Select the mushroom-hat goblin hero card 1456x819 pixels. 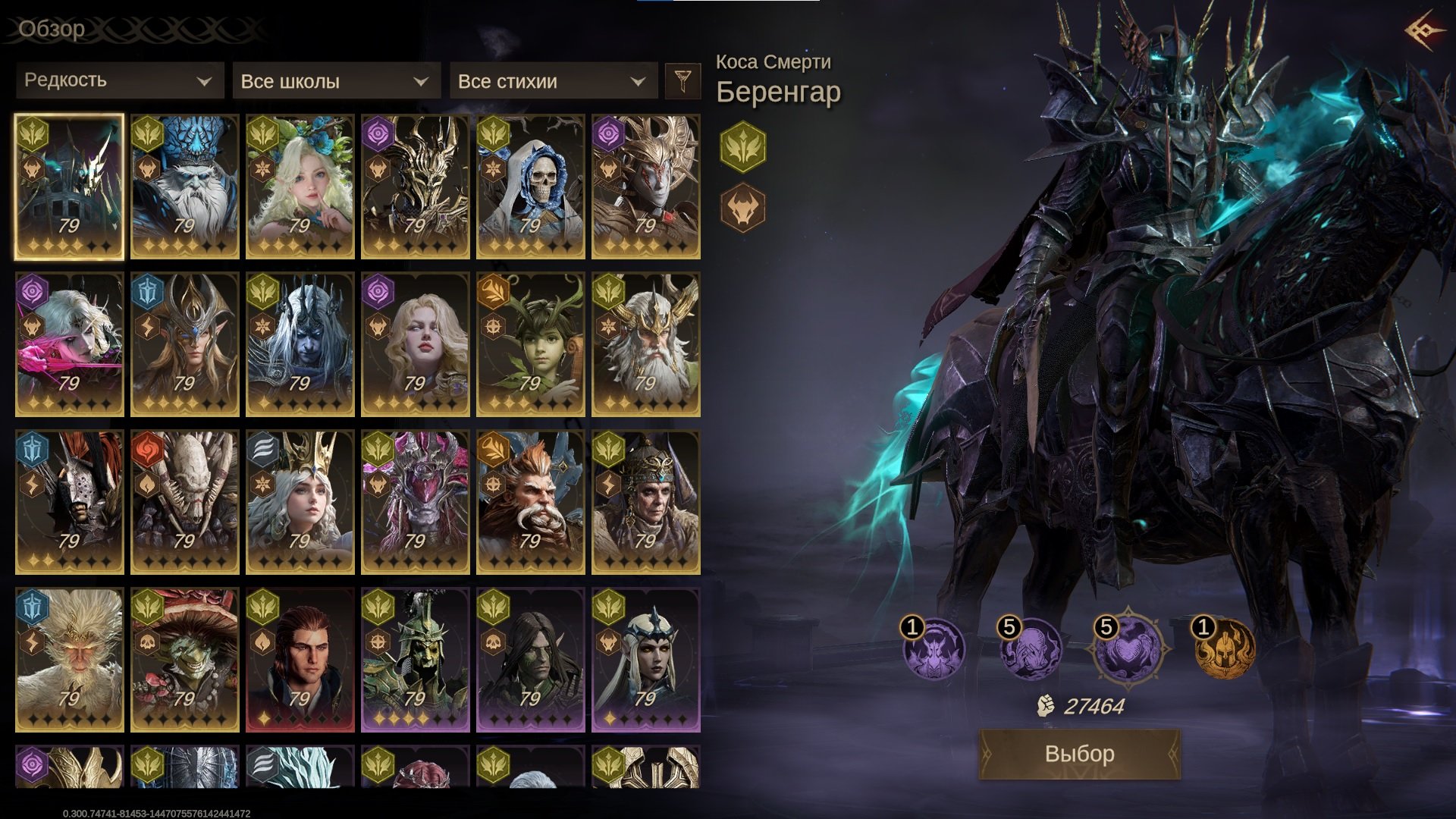184,660
